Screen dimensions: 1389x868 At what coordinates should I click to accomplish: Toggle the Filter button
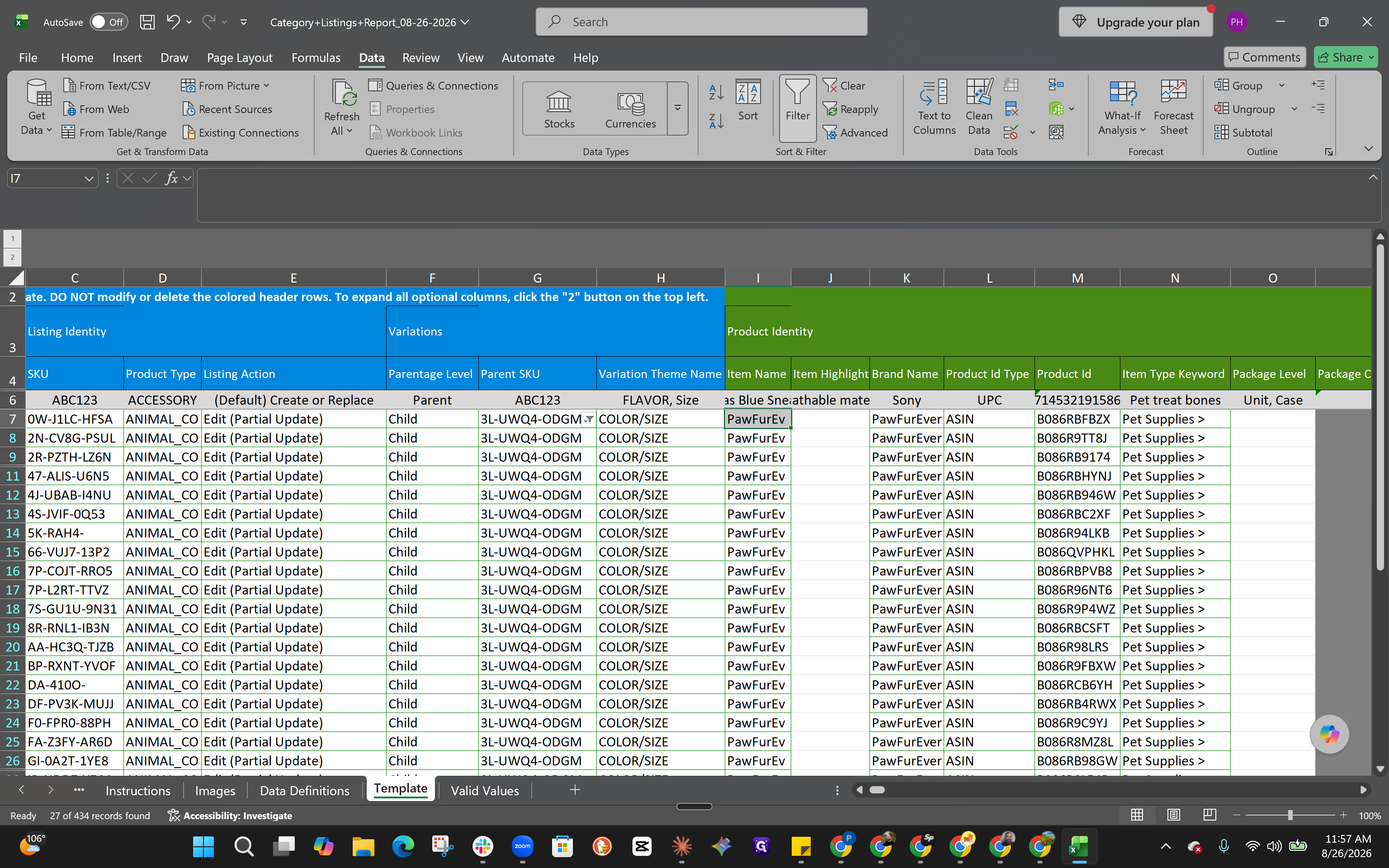[797, 108]
